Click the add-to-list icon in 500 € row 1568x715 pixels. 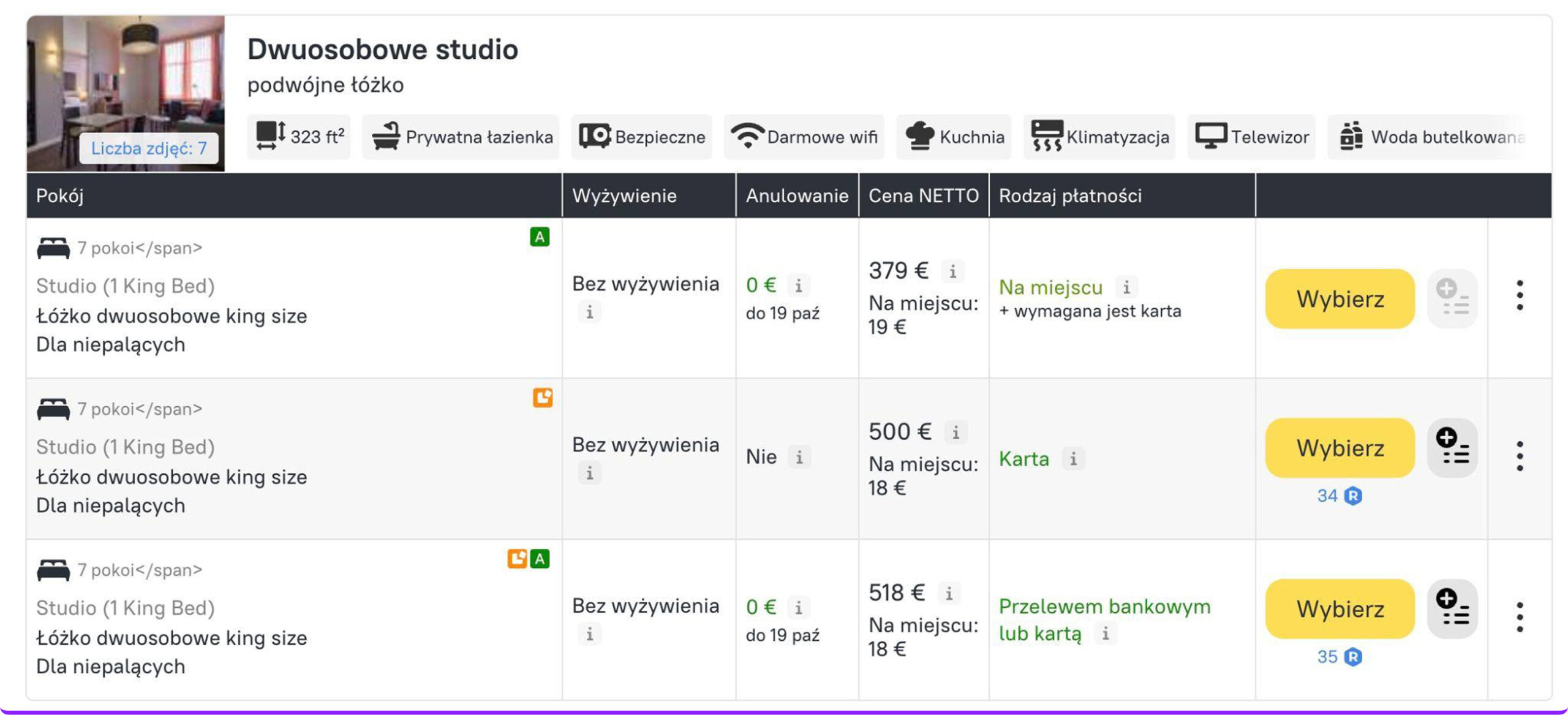point(1452,448)
